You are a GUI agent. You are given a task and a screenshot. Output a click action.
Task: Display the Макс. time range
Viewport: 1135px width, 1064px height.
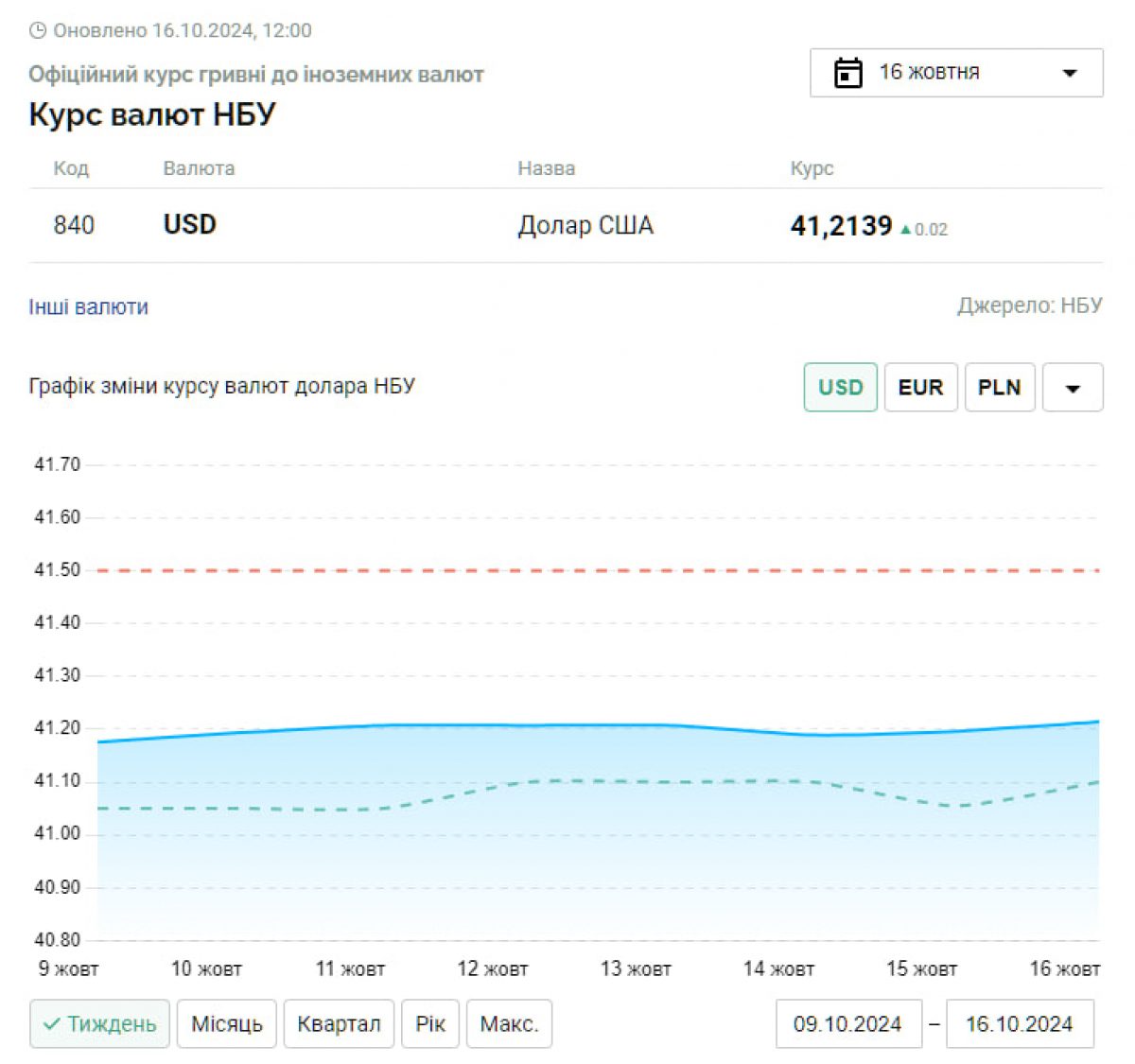(509, 1023)
